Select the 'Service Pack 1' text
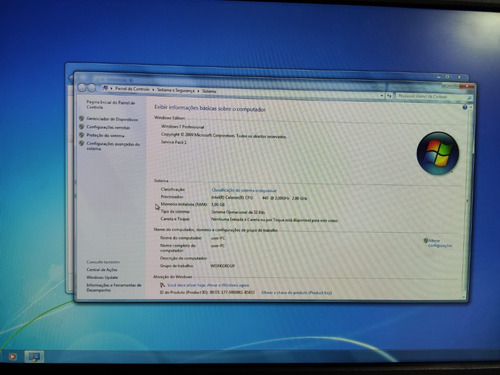 pyautogui.click(x=174, y=142)
